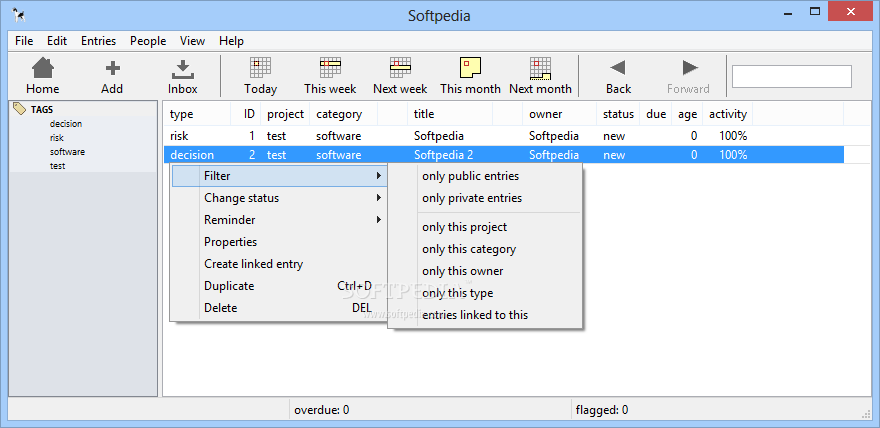Open the Inbox download icon
Image resolution: width=880 pixels, height=428 pixels.
[x=182, y=69]
